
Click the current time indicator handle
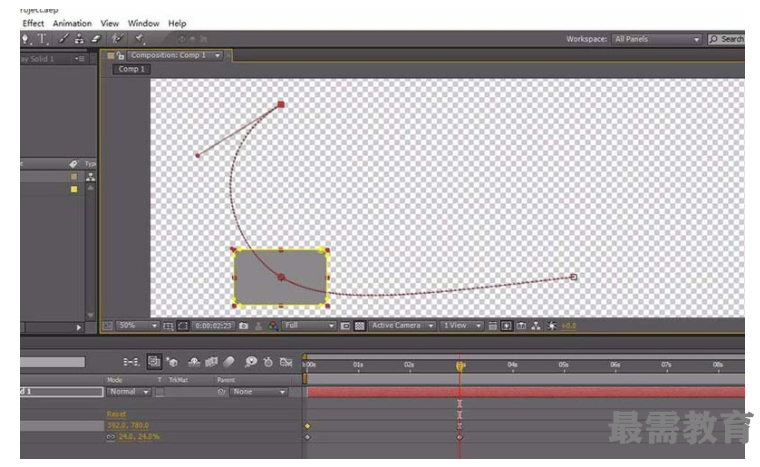click(x=459, y=366)
